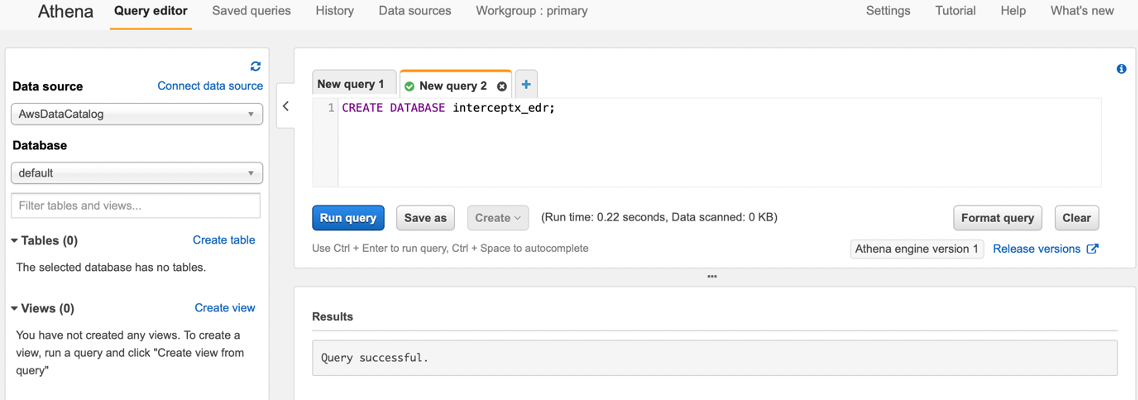
Task: Open the Saved queries tab
Action: [x=251, y=11]
